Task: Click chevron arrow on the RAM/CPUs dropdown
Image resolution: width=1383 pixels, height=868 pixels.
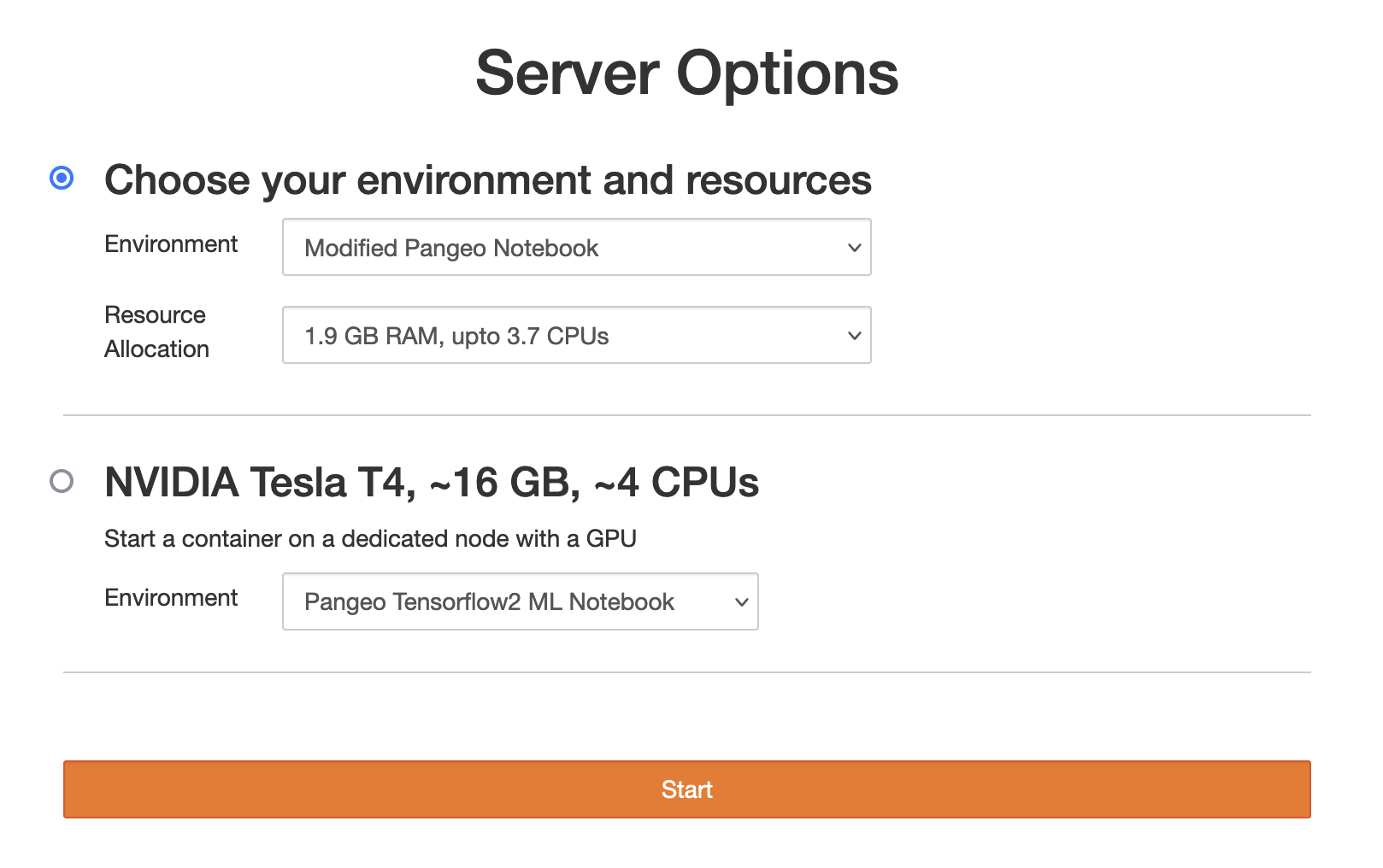Action: click(854, 336)
